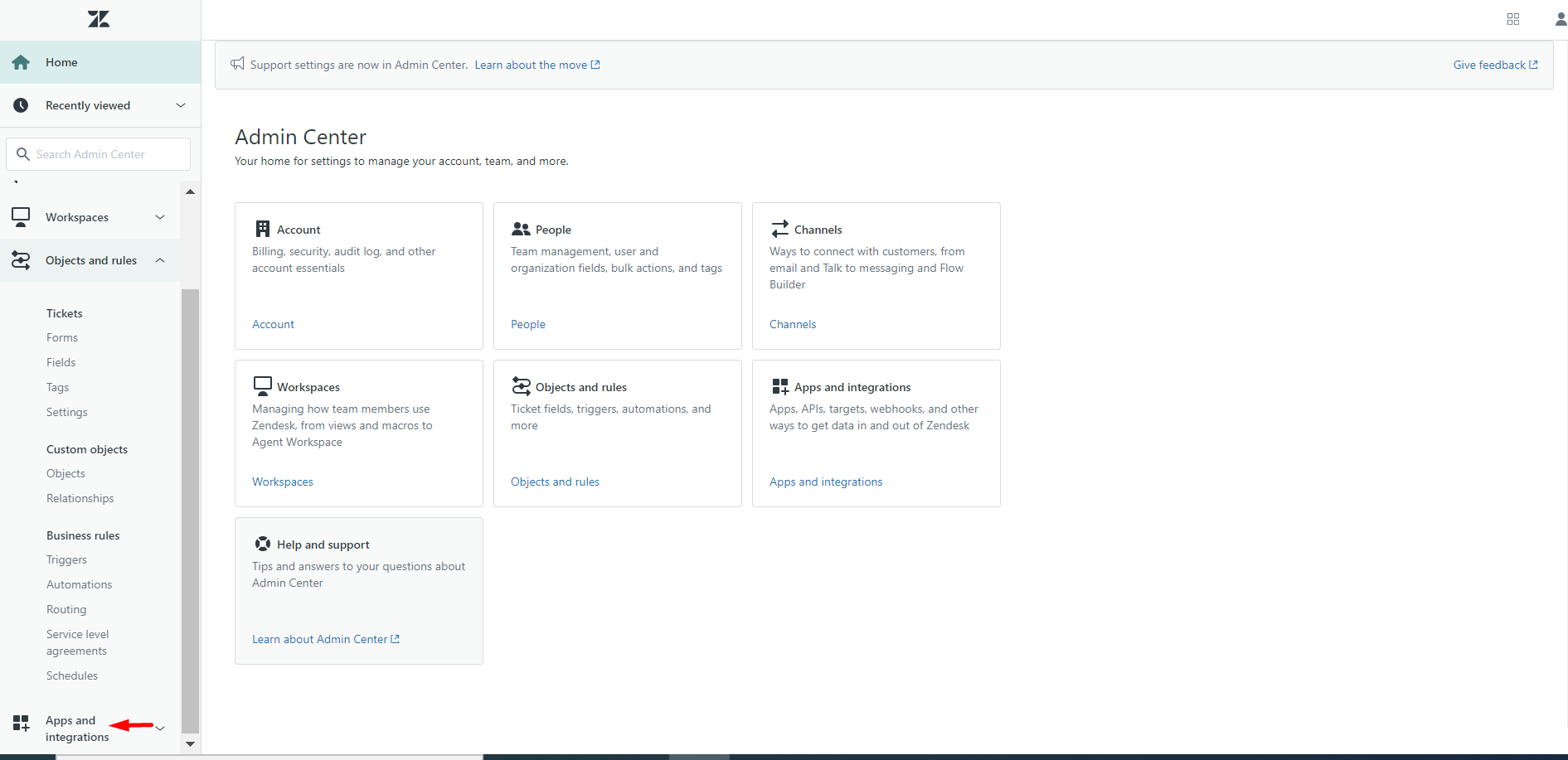Click the Custom objects section label
This screenshot has width=1568, height=760.
click(87, 449)
